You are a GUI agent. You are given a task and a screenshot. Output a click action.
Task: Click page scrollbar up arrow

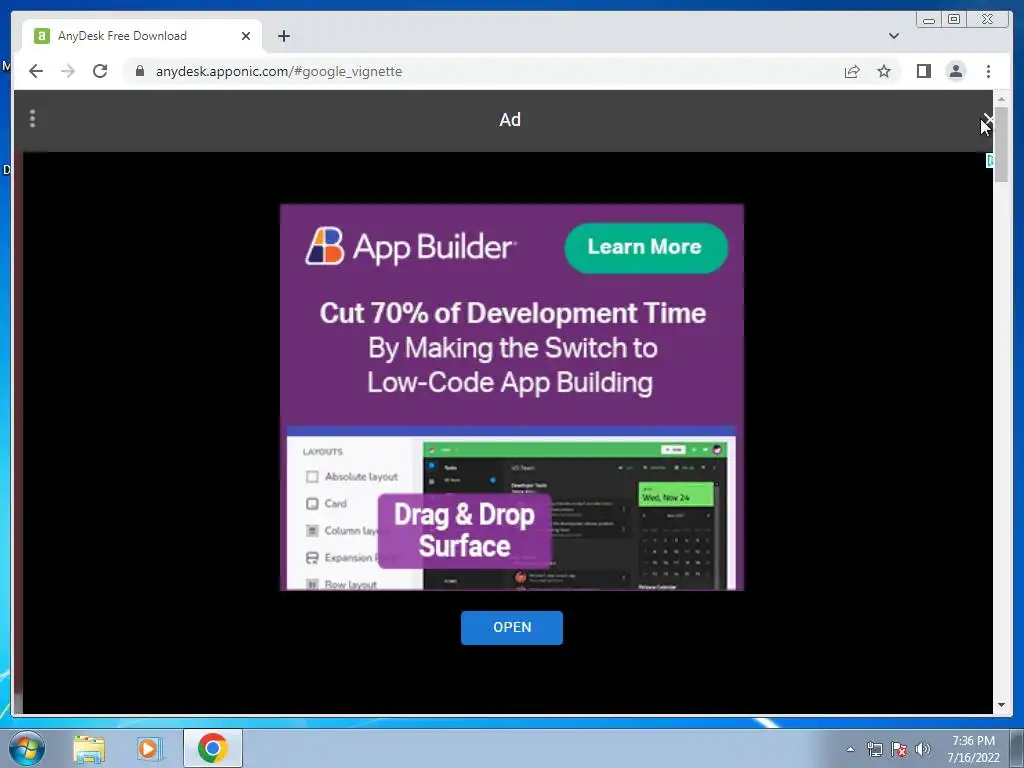pyautogui.click(x=1001, y=99)
